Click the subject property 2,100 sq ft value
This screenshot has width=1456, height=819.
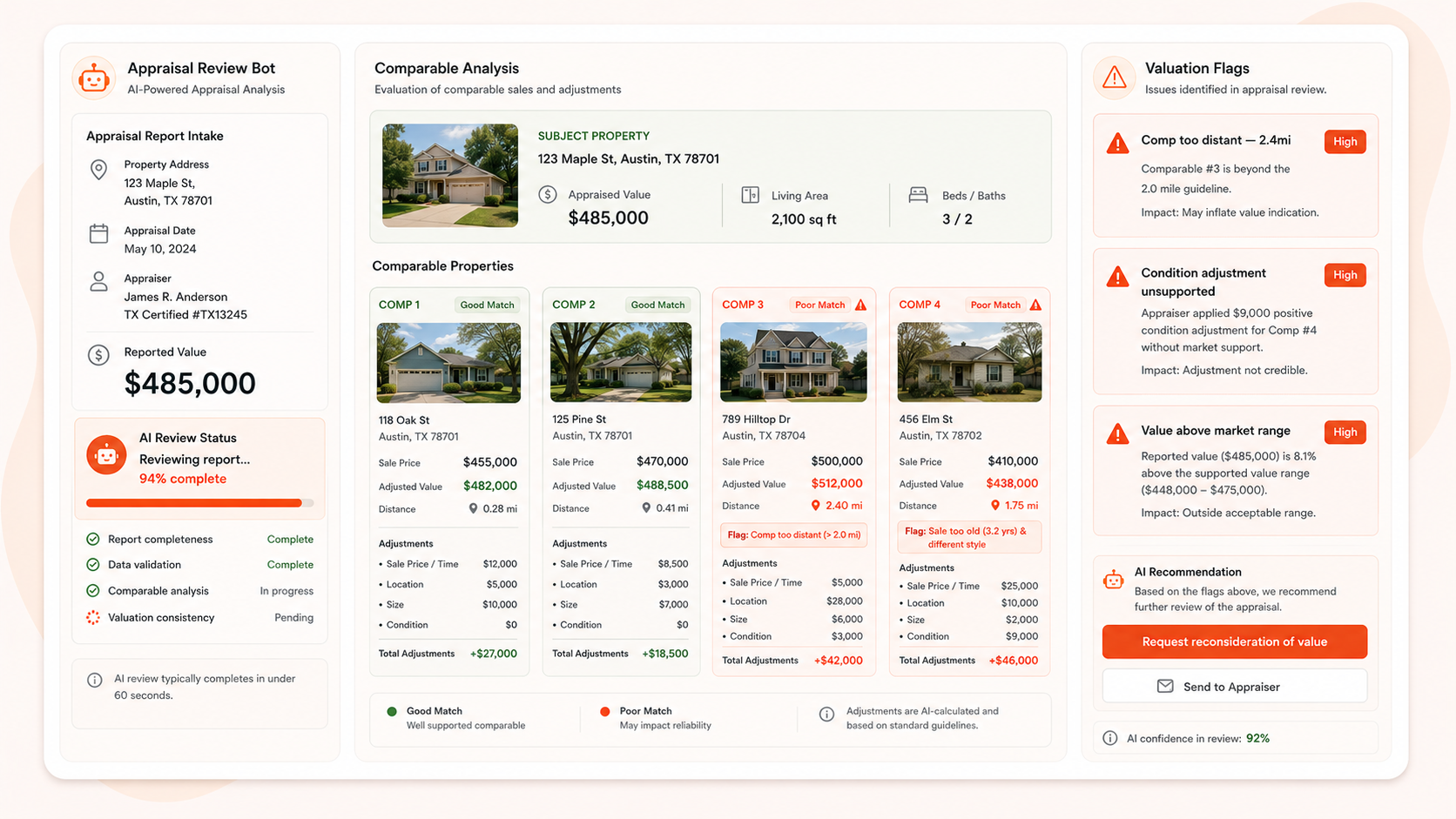pos(804,219)
